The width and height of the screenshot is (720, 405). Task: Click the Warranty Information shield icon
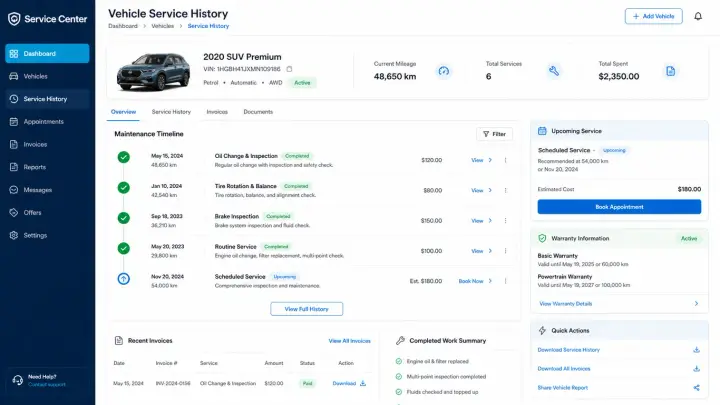point(542,238)
